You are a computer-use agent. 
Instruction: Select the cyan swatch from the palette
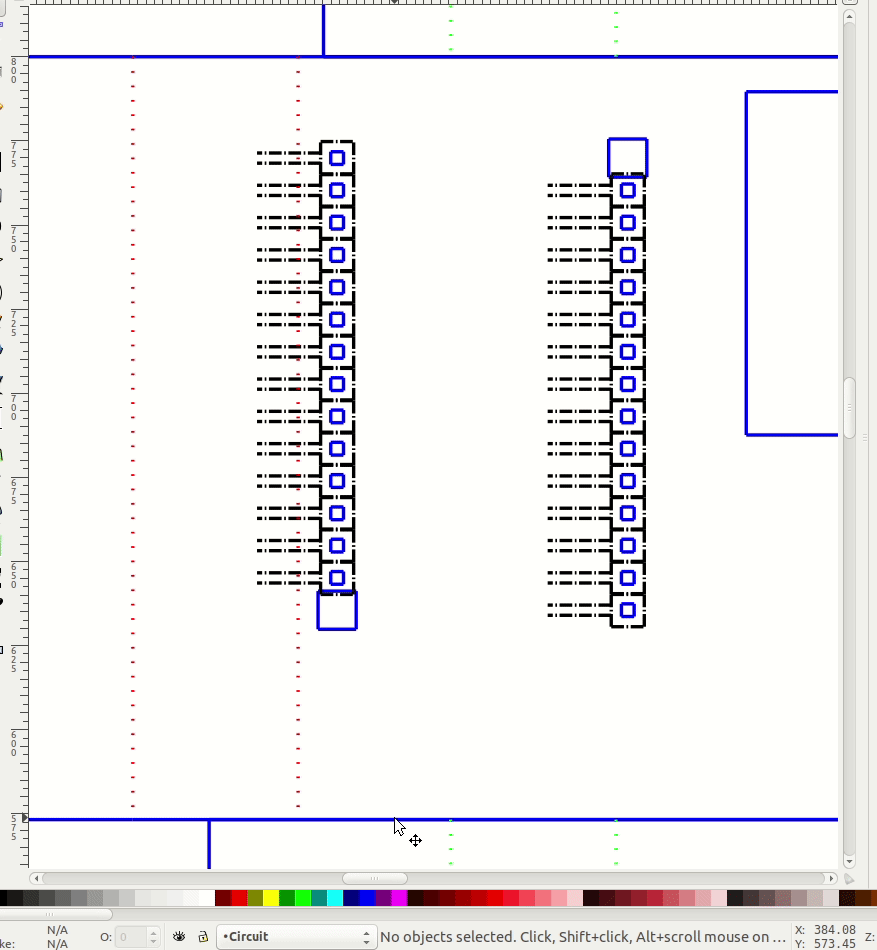click(x=335, y=898)
